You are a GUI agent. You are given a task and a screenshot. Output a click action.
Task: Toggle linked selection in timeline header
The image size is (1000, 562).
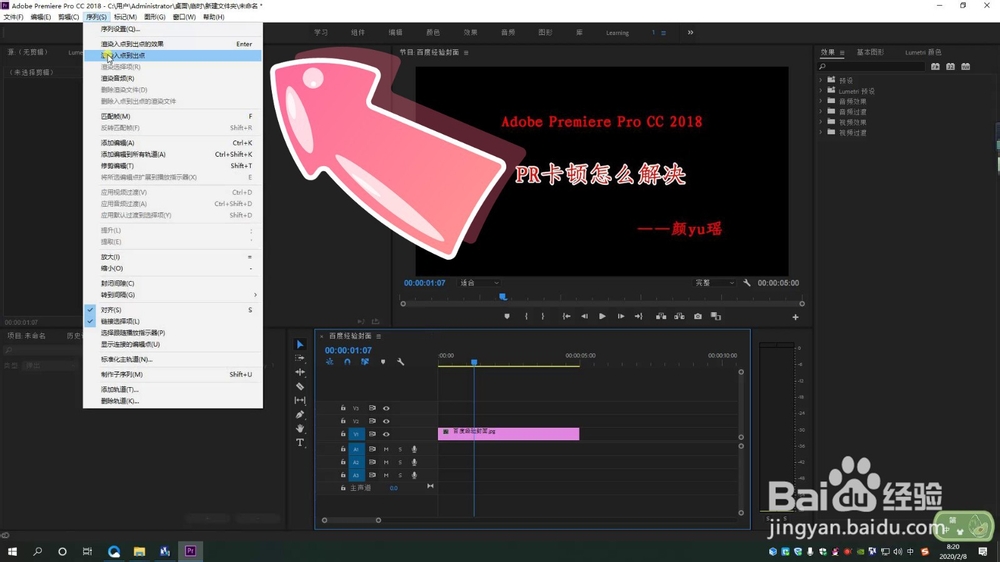365,362
